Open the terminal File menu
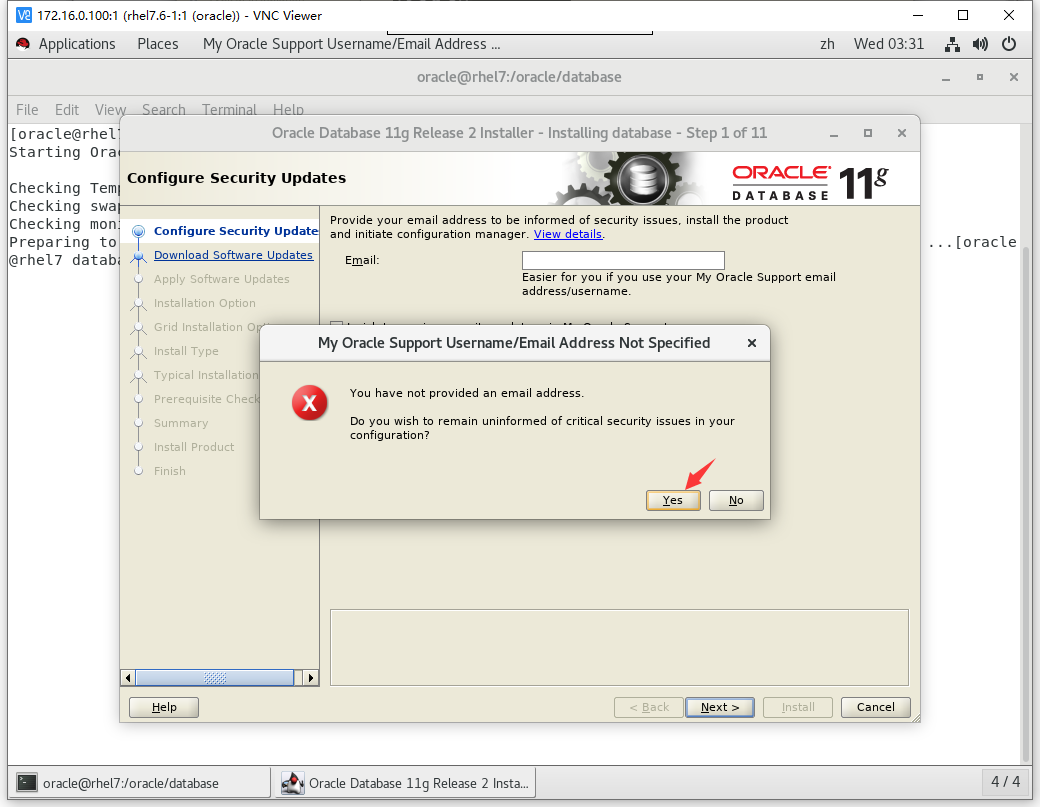The height and width of the screenshot is (807, 1040). click(27, 109)
